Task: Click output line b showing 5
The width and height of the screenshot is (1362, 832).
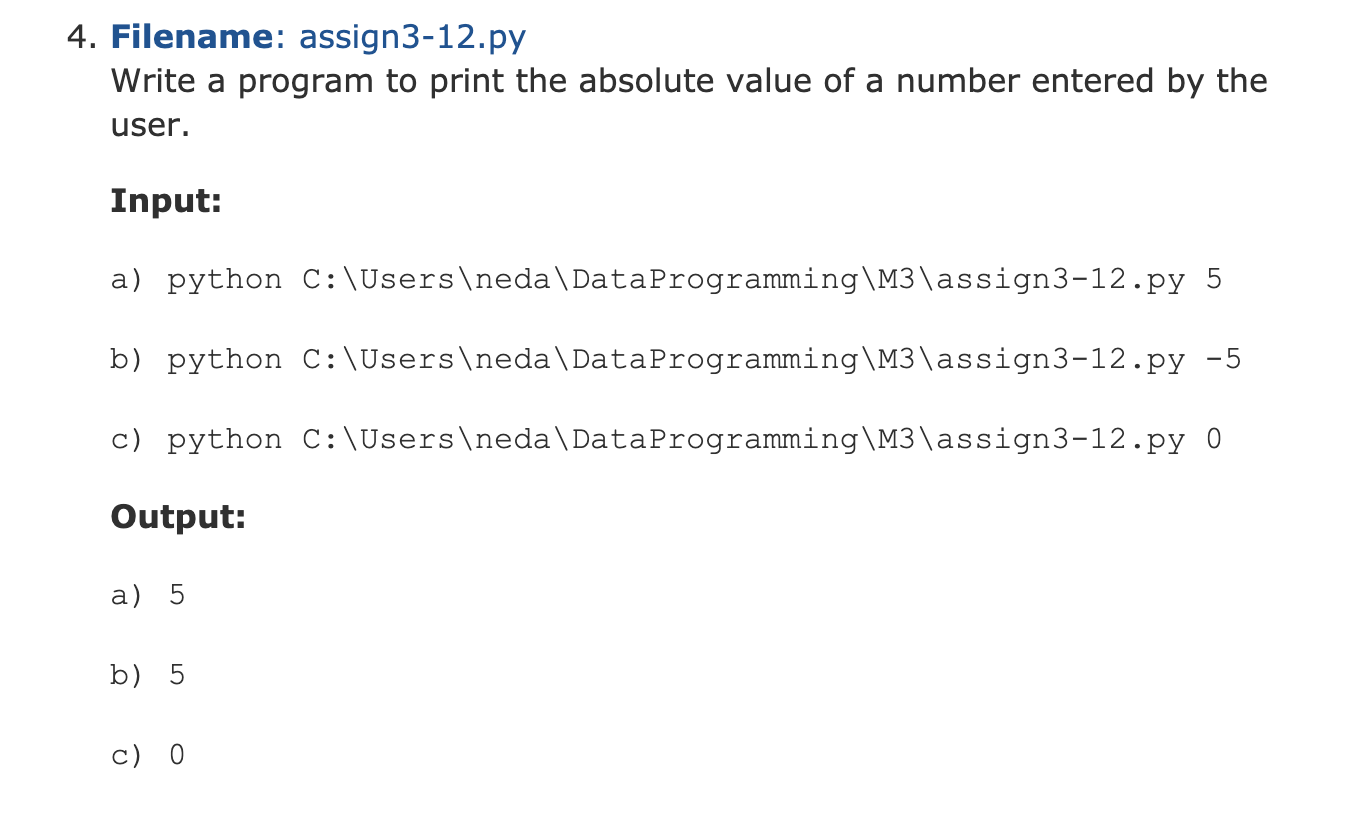Action: (x=148, y=676)
